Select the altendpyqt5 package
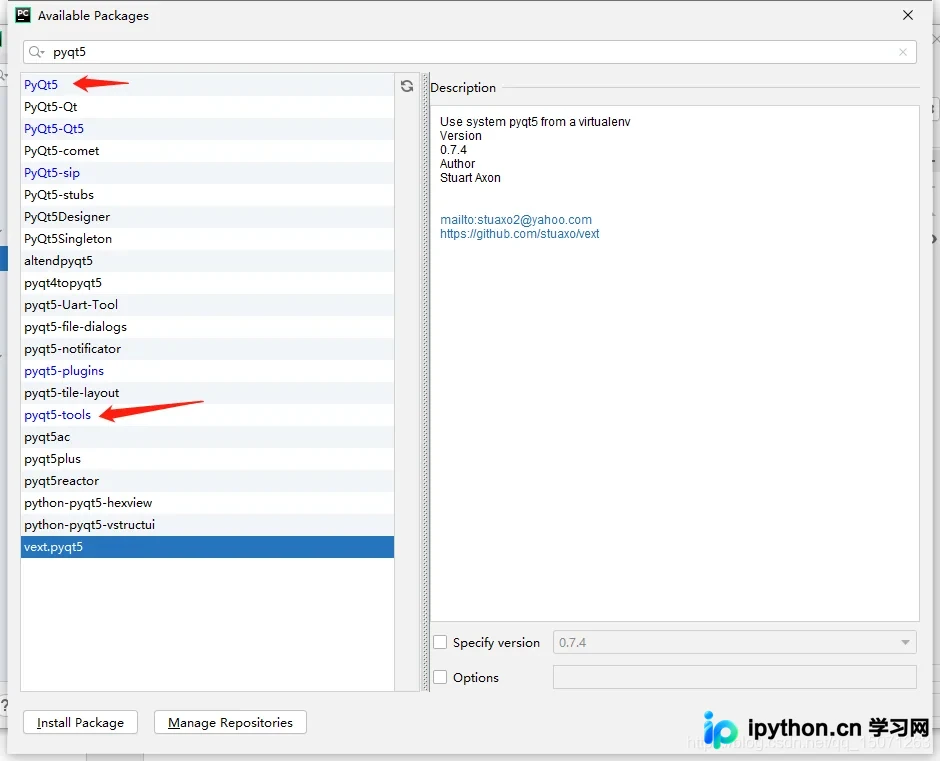 click(x=207, y=261)
